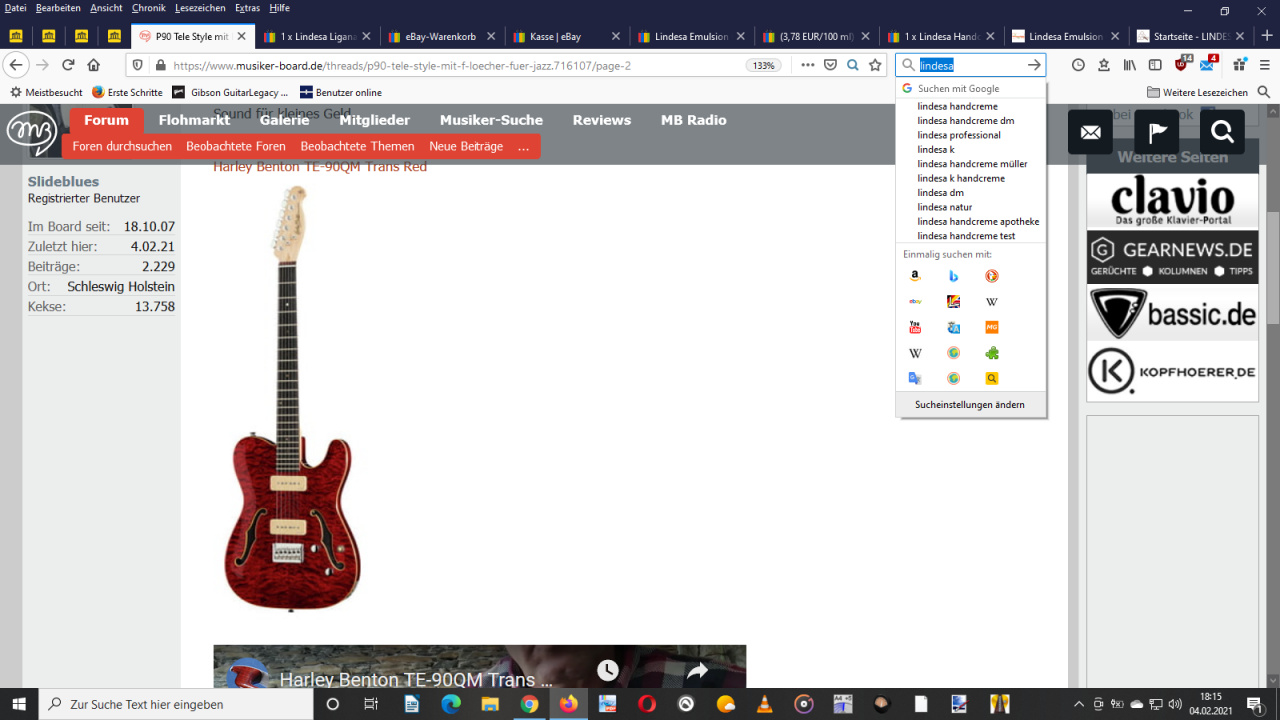Pick suggestion 'lindesa handcreme test'

[966, 236]
